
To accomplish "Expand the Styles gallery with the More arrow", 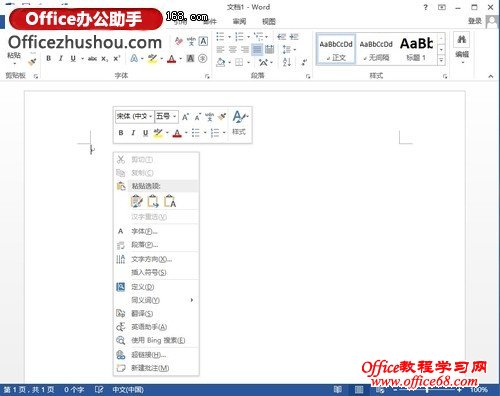I will [x=441, y=61].
